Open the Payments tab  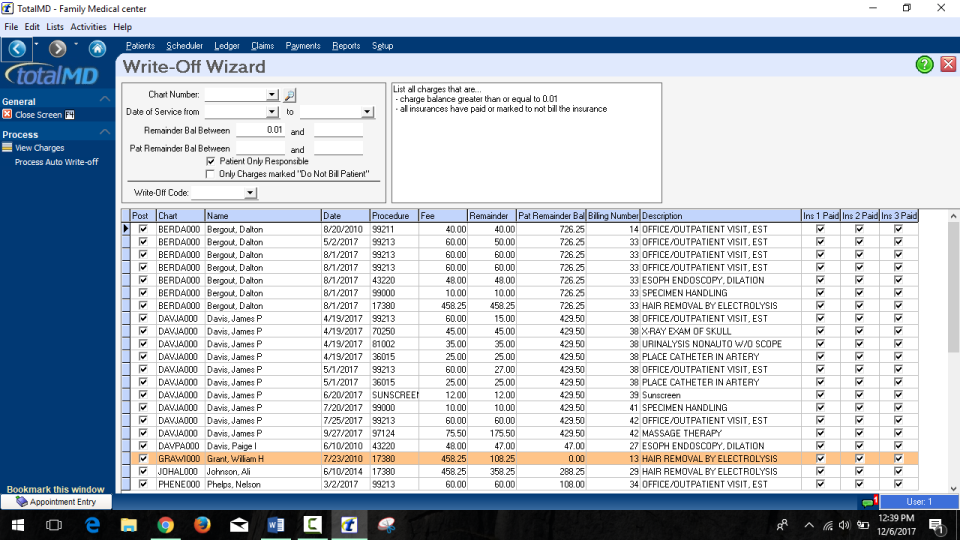click(302, 46)
